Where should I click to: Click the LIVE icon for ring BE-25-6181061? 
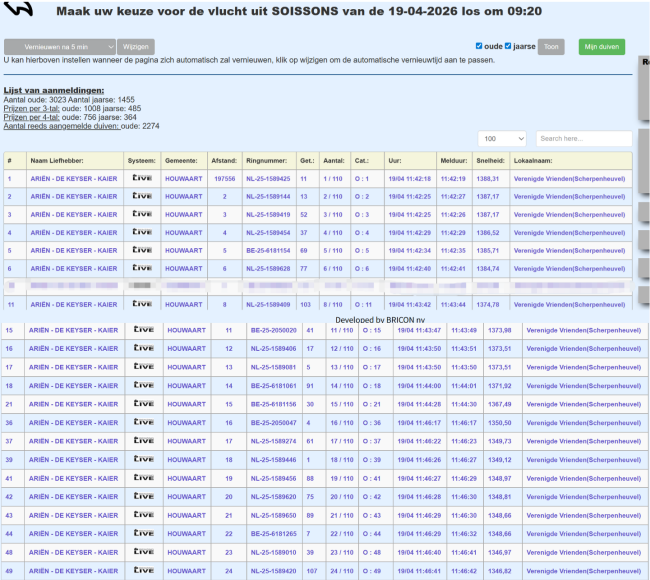(x=142, y=385)
